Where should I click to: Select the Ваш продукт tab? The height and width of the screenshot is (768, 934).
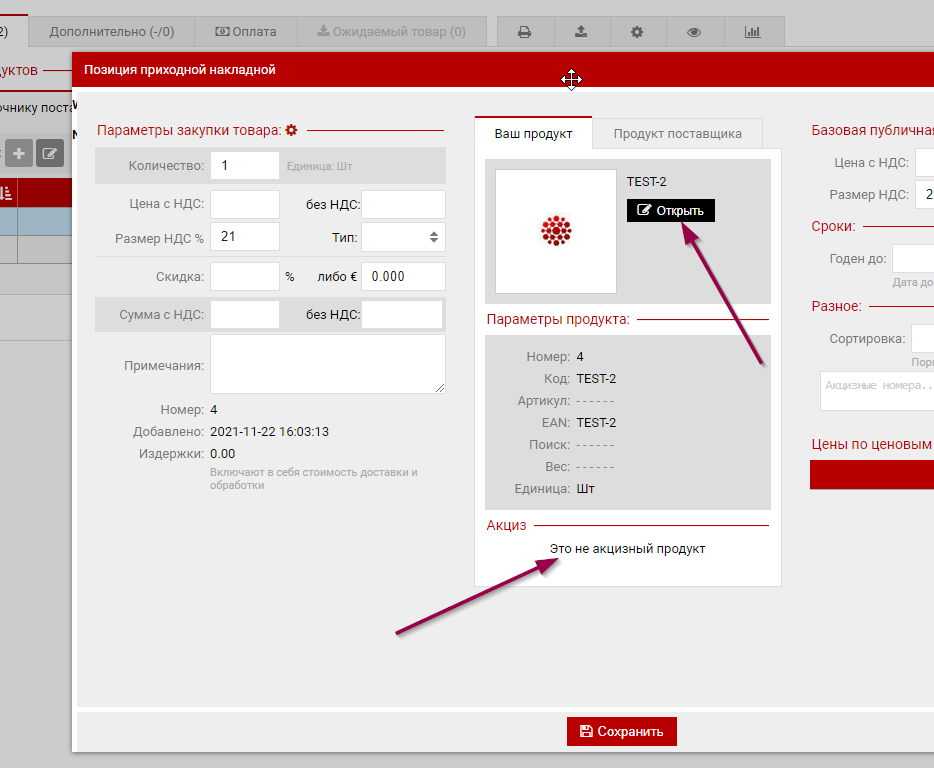(x=534, y=133)
